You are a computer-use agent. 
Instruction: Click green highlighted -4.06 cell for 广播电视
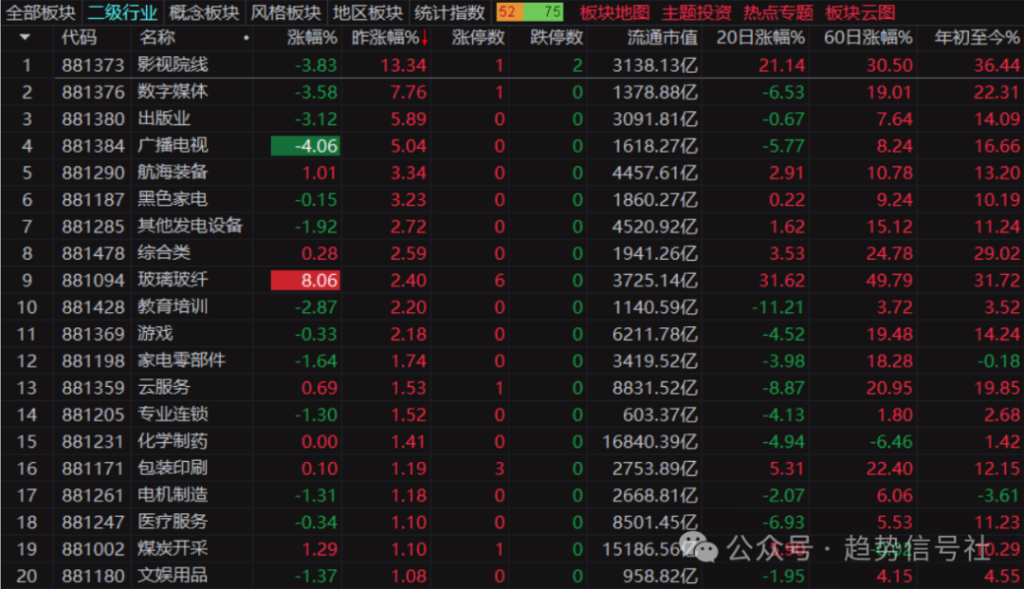point(306,146)
